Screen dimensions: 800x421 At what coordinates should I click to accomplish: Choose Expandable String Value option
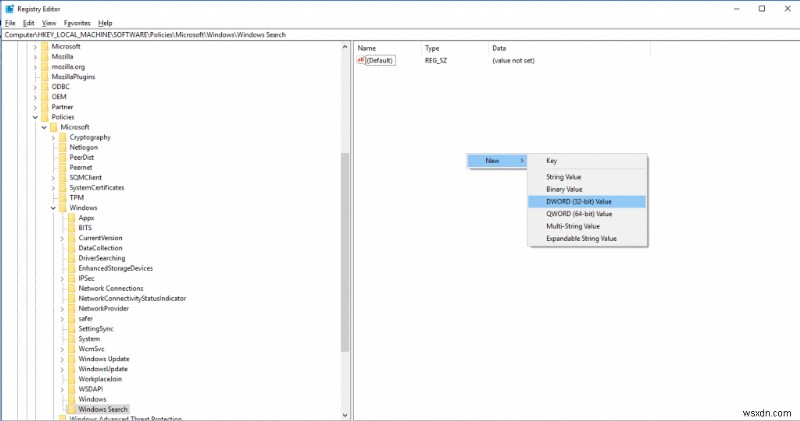coord(587,238)
